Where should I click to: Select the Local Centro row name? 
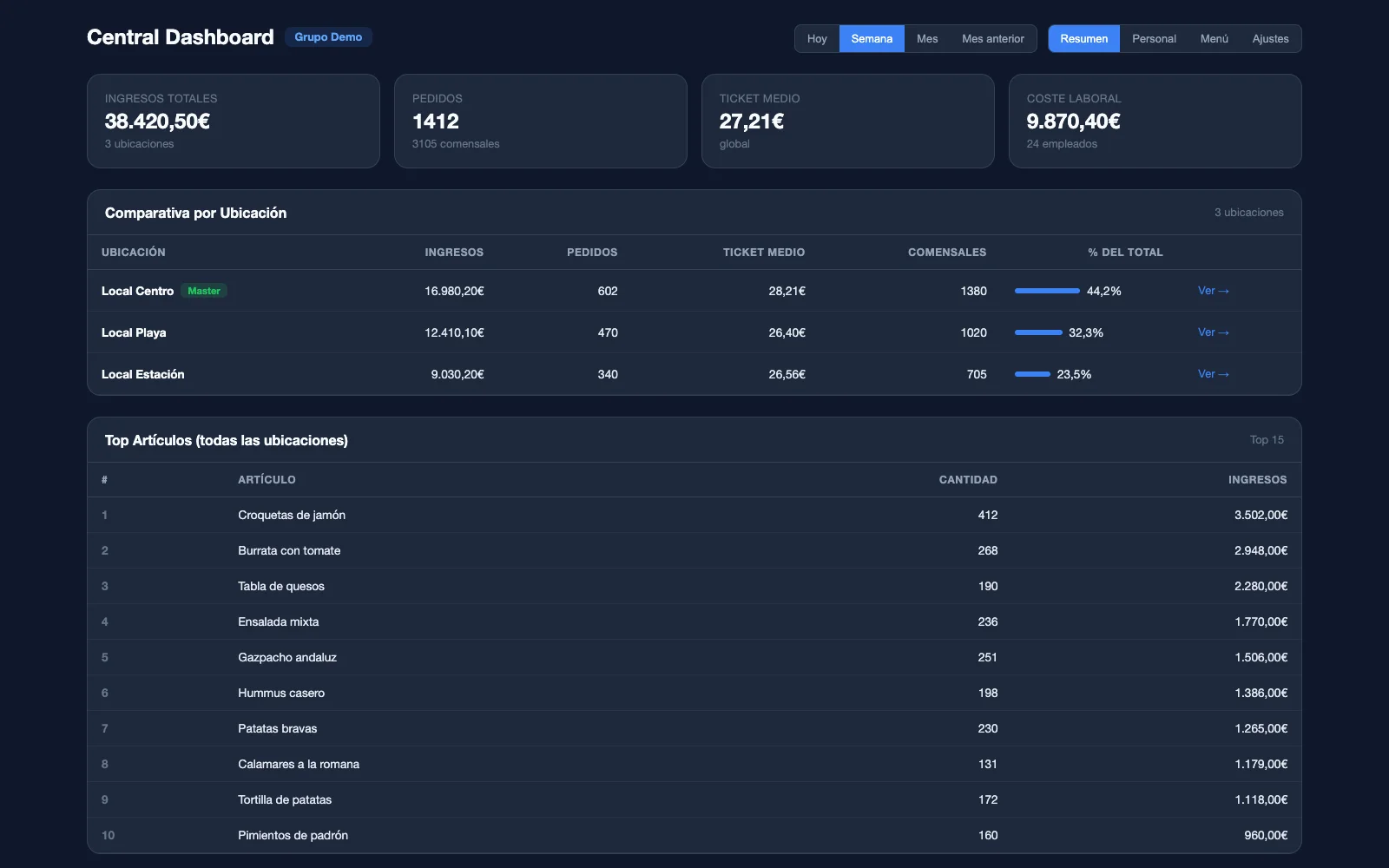[137, 291]
